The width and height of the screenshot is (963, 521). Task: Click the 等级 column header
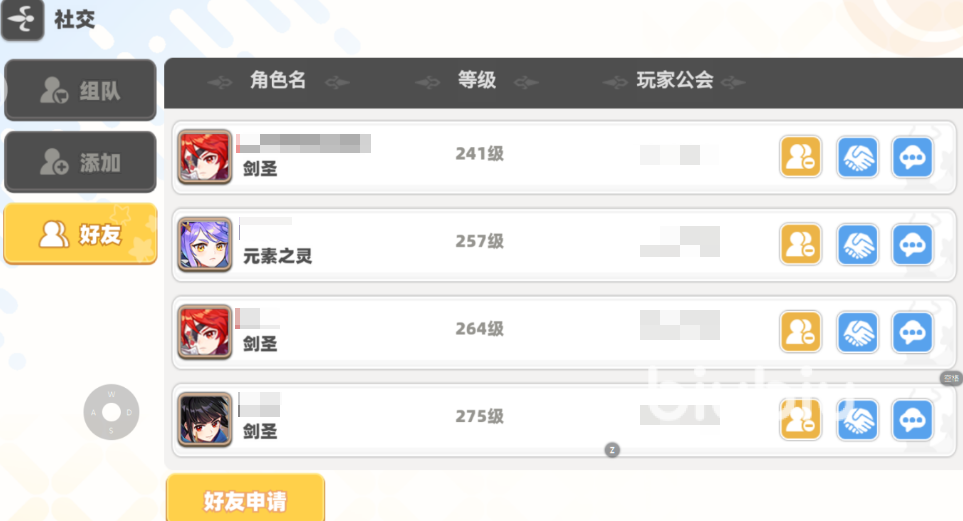click(x=477, y=82)
